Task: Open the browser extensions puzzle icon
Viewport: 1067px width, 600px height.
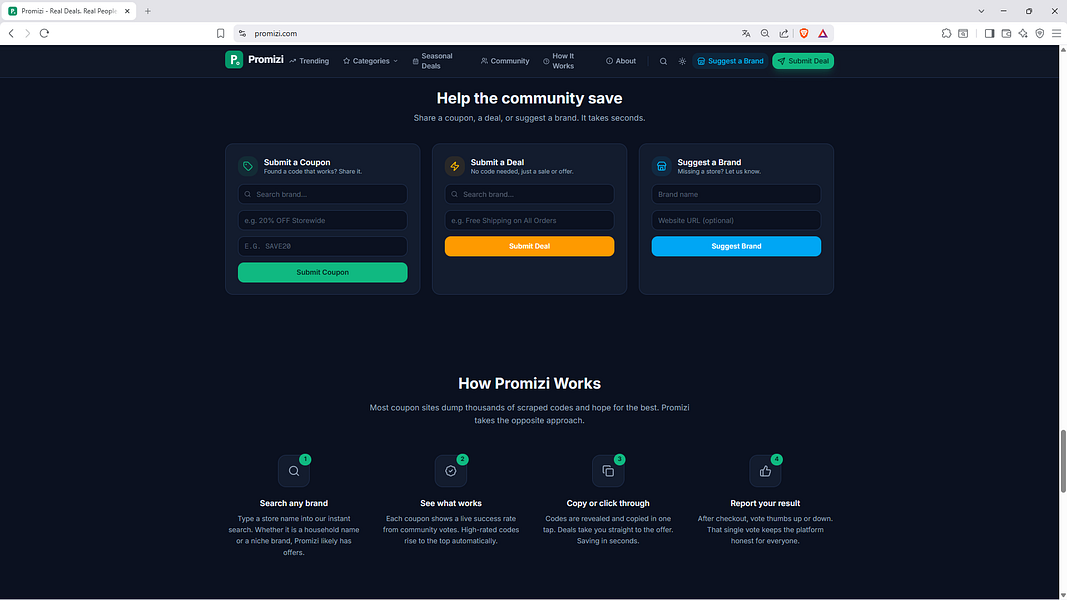Action: tap(947, 33)
